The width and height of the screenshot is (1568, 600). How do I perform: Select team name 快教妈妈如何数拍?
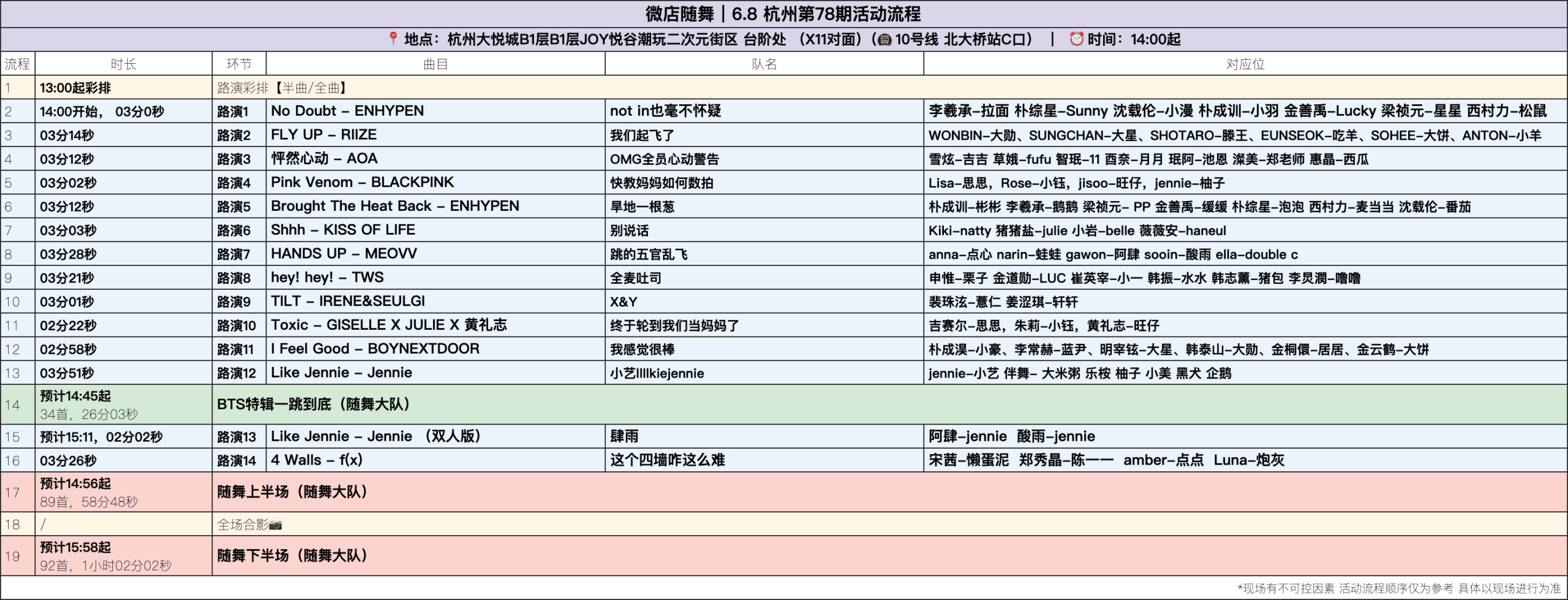click(764, 183)
